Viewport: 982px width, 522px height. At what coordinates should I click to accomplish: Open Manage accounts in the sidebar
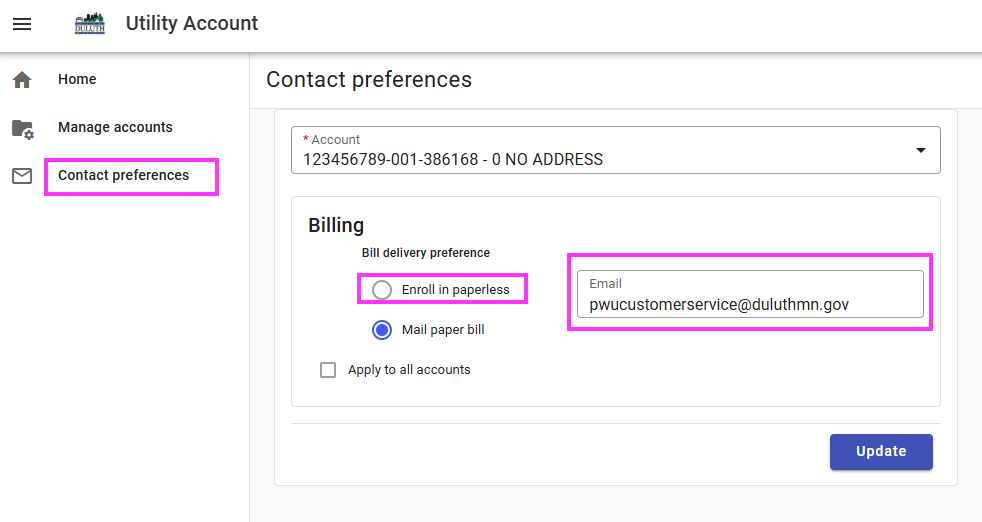point(115,128)
